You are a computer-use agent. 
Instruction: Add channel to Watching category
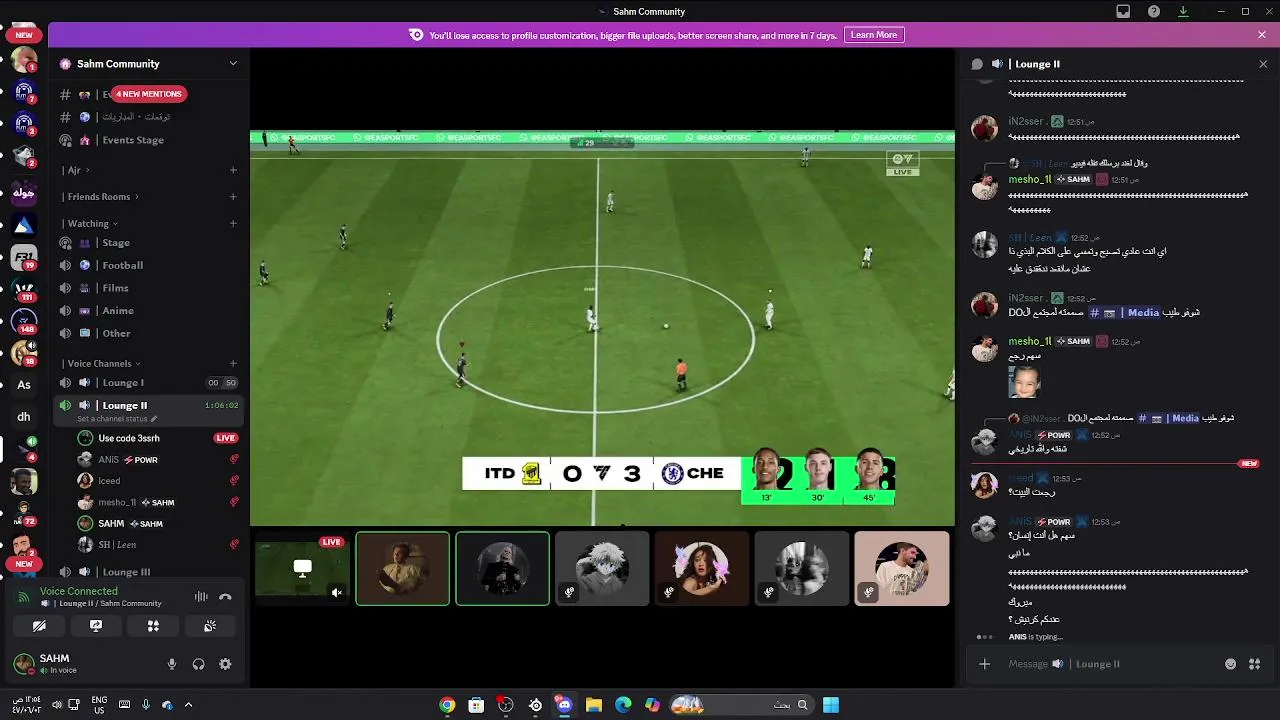[233, 224]
